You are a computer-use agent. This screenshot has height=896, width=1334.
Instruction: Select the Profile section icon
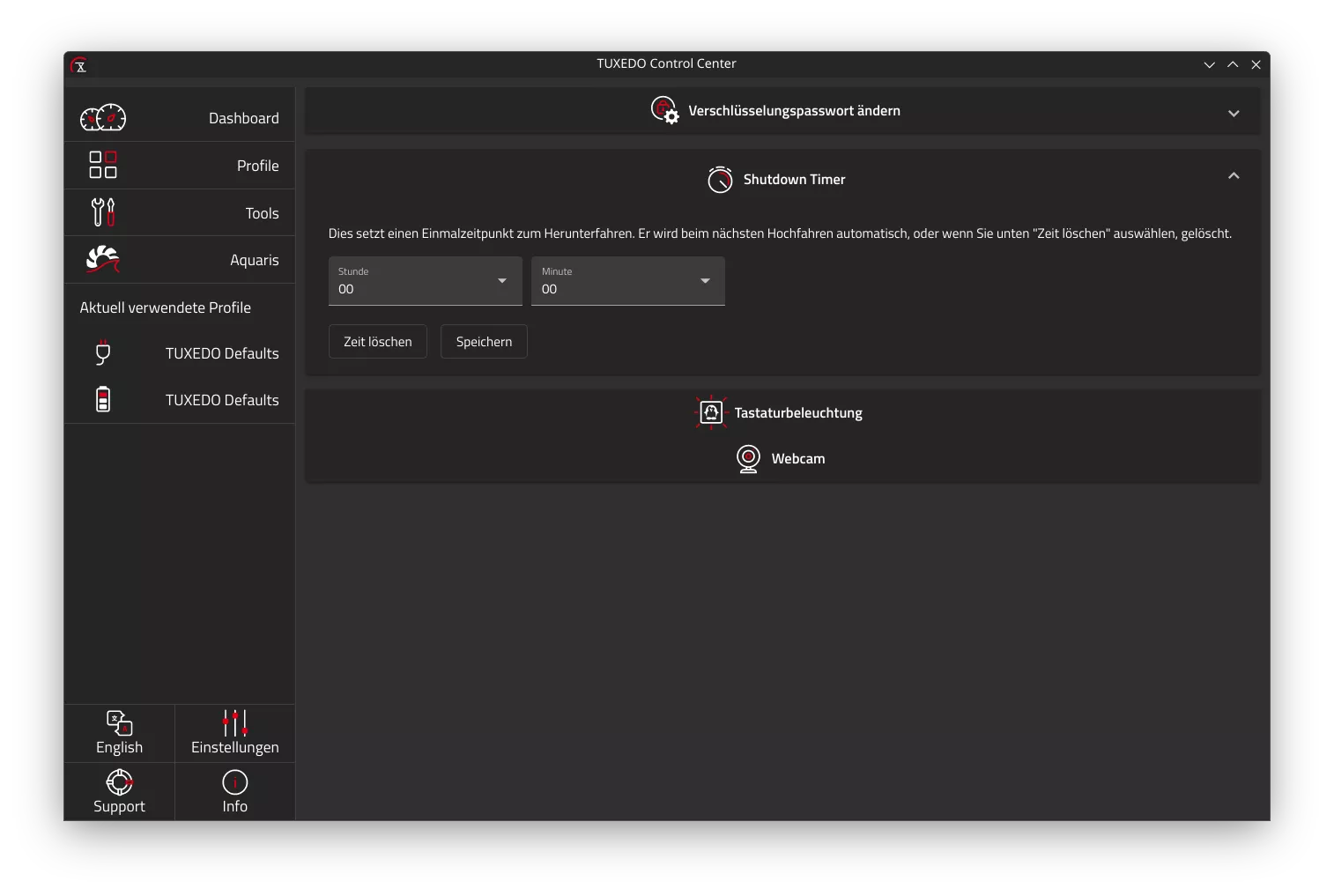click(x=102, y=165)
